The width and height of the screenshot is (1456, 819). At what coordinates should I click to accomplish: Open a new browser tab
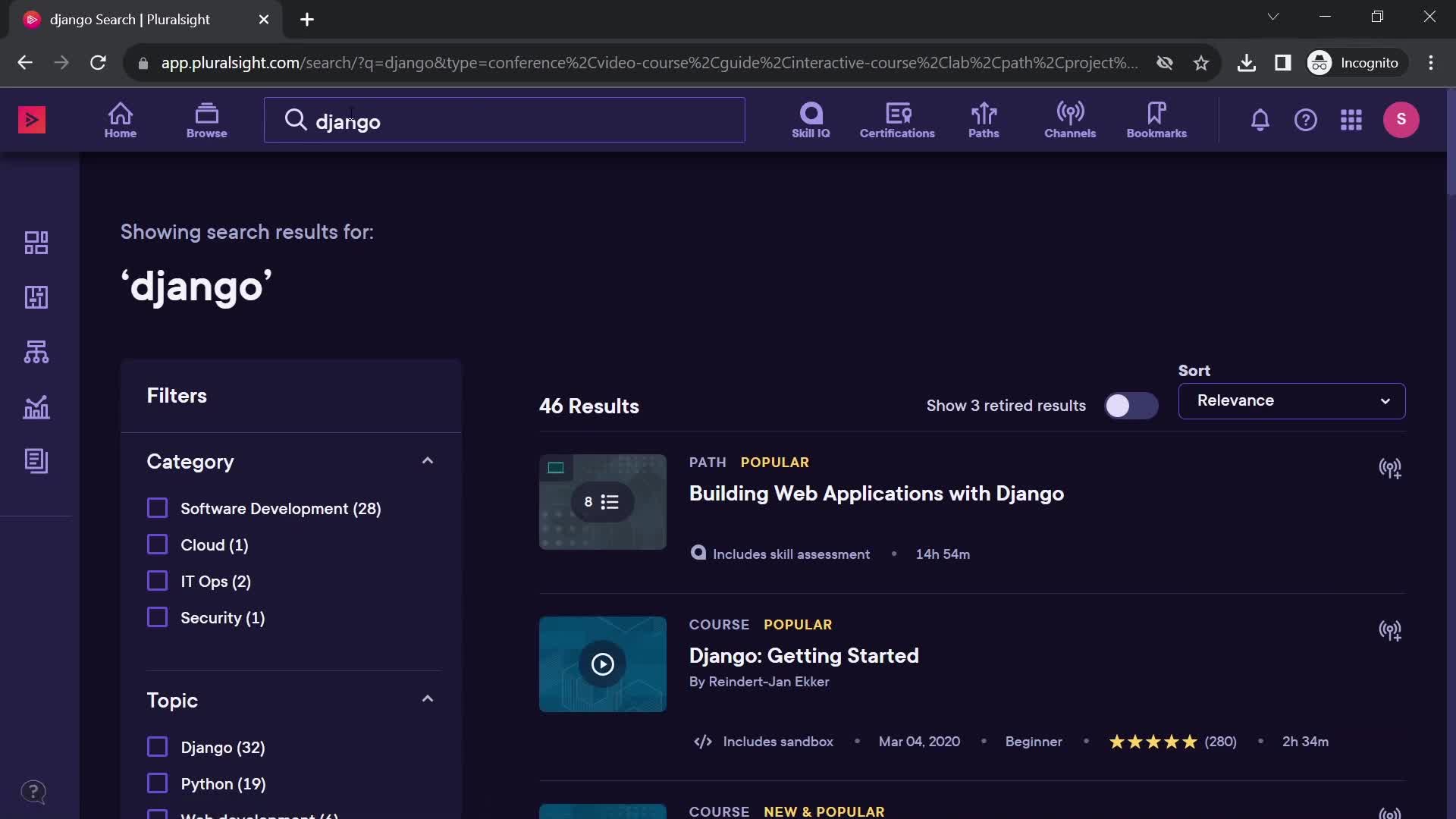[x=306, y=20]
